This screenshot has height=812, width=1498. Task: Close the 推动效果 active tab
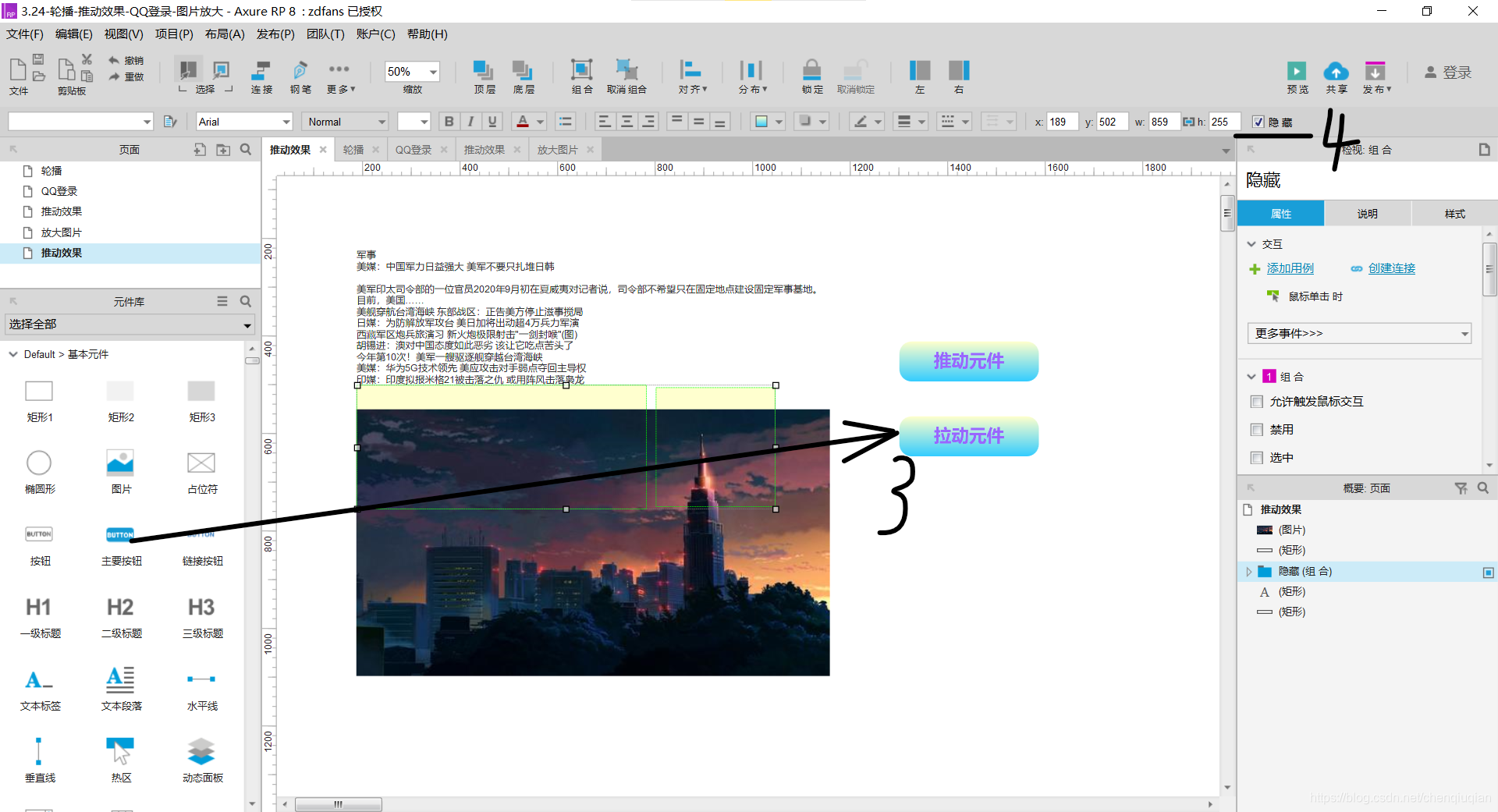click(x=323, y=150)
